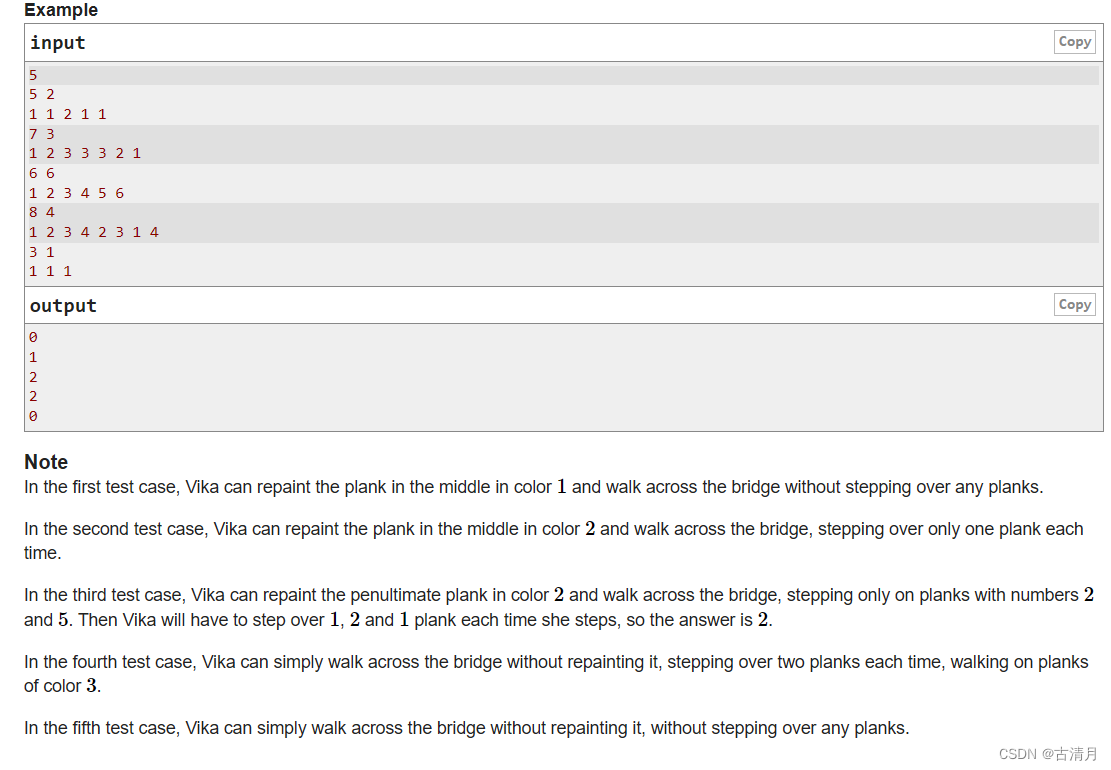The image size is (1111, 770).
Task: Select the input line reading 6 6
Action: point(41,172)
